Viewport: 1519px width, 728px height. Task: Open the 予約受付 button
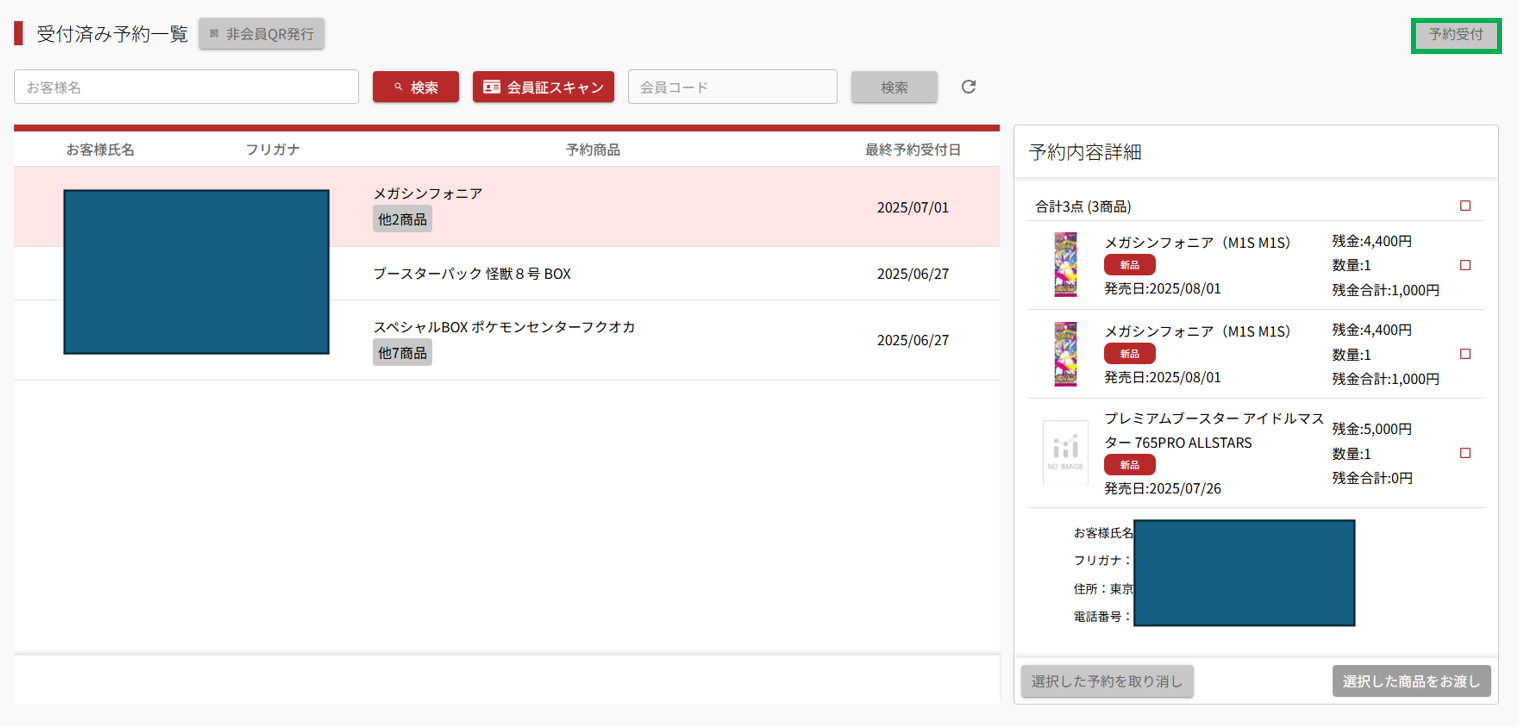click(1456, 35)
